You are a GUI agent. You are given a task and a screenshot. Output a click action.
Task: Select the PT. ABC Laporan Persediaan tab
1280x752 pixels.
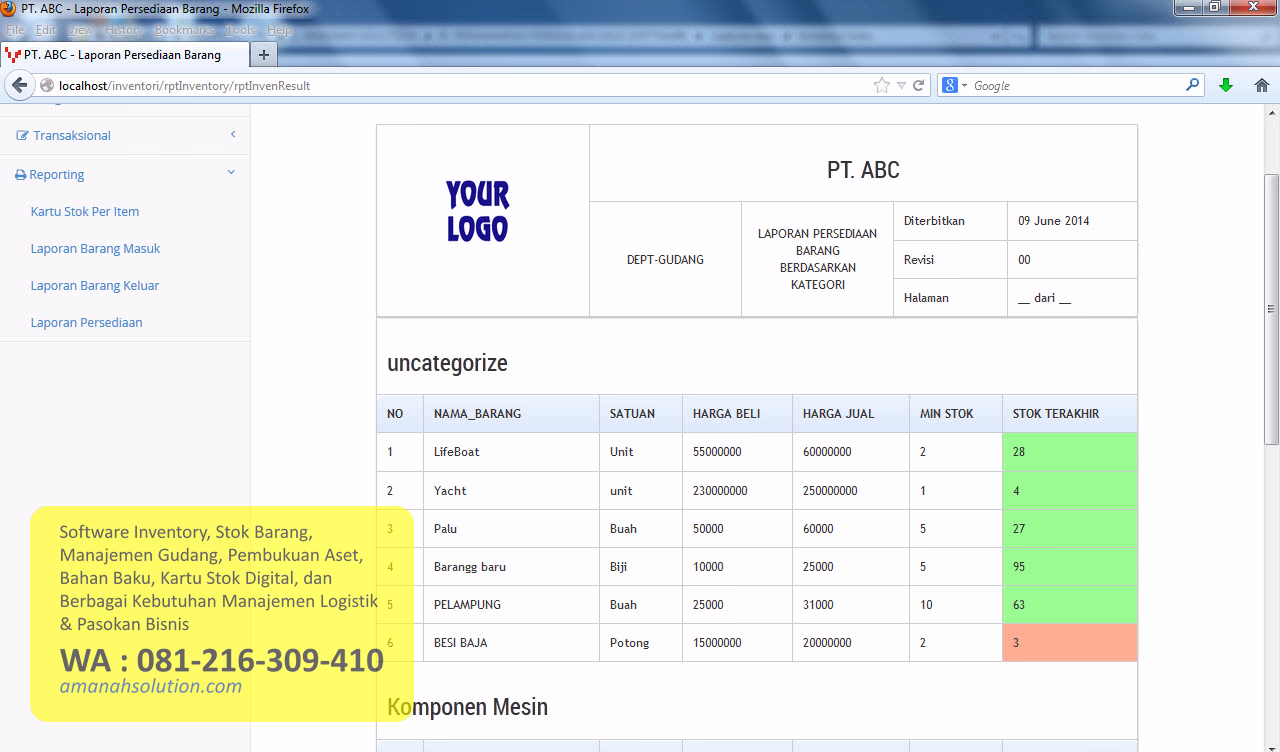pos(124,55)
